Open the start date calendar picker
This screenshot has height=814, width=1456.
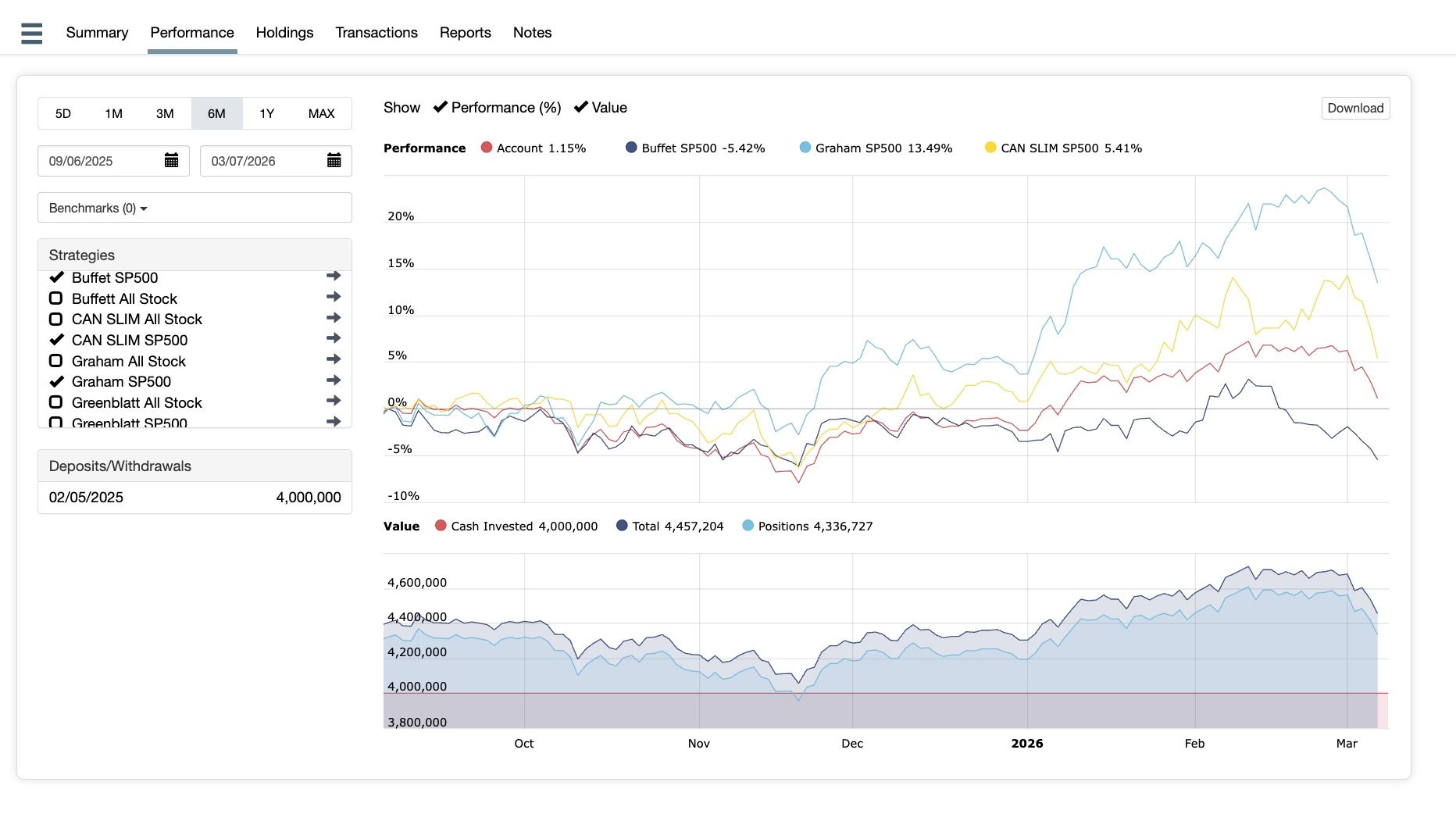click(x=172, y=161)
